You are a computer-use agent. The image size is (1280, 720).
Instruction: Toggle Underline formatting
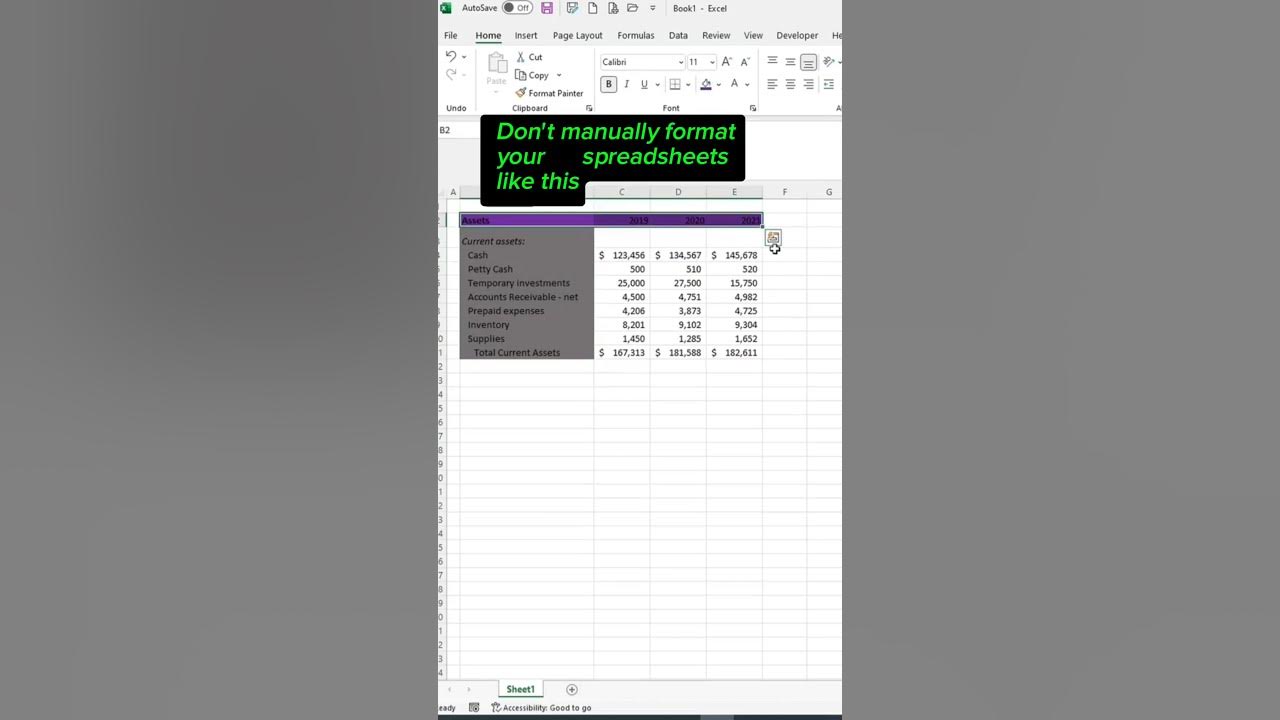coord(644,84)
